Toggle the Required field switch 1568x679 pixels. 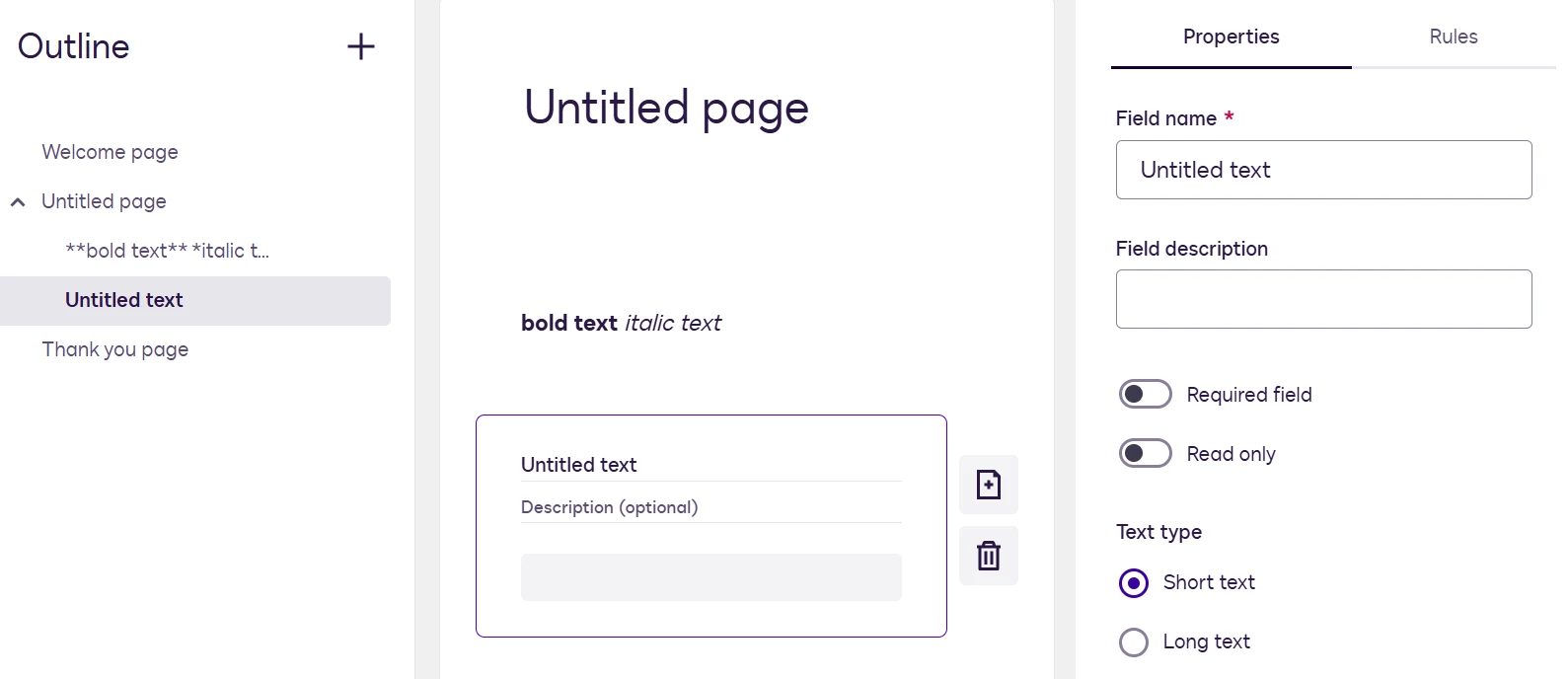(1145, 395)
